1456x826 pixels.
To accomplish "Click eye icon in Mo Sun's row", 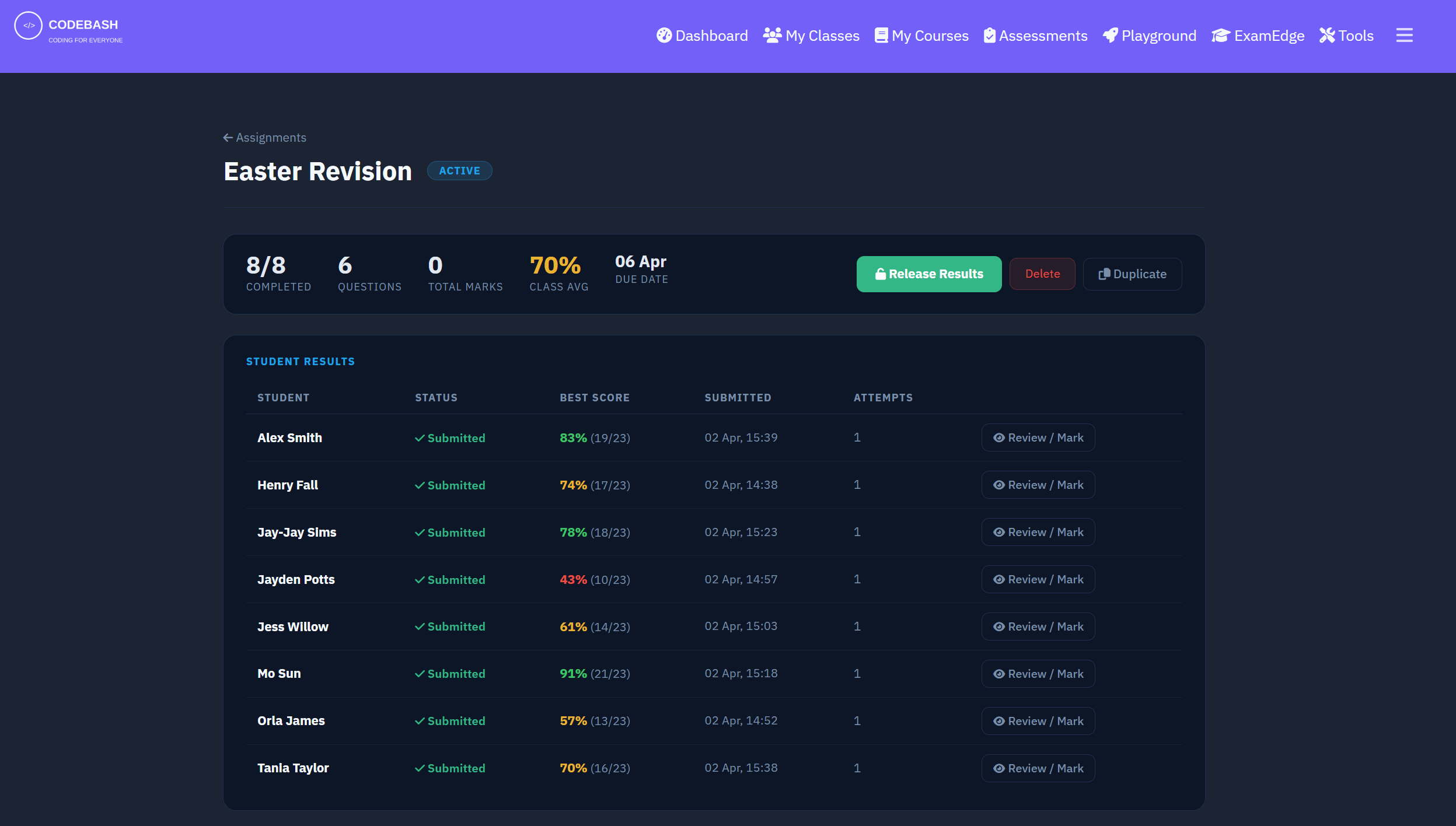I will point(999,674).
